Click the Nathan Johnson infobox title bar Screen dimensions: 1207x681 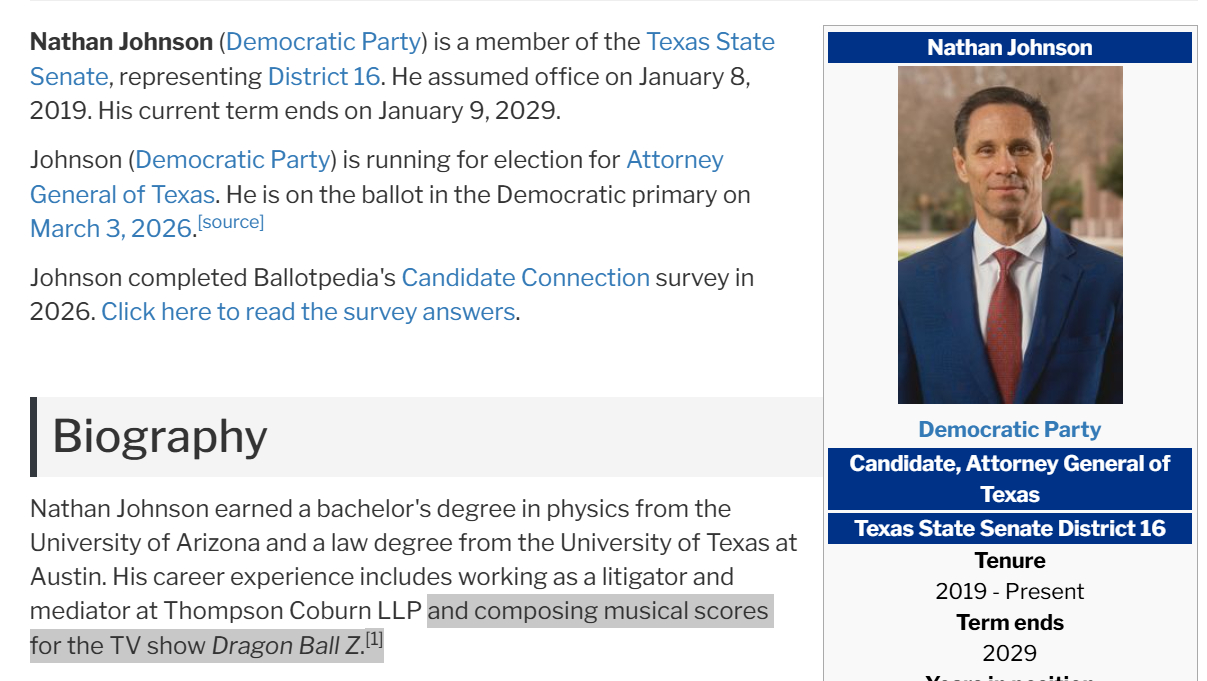coord(1009,48)
